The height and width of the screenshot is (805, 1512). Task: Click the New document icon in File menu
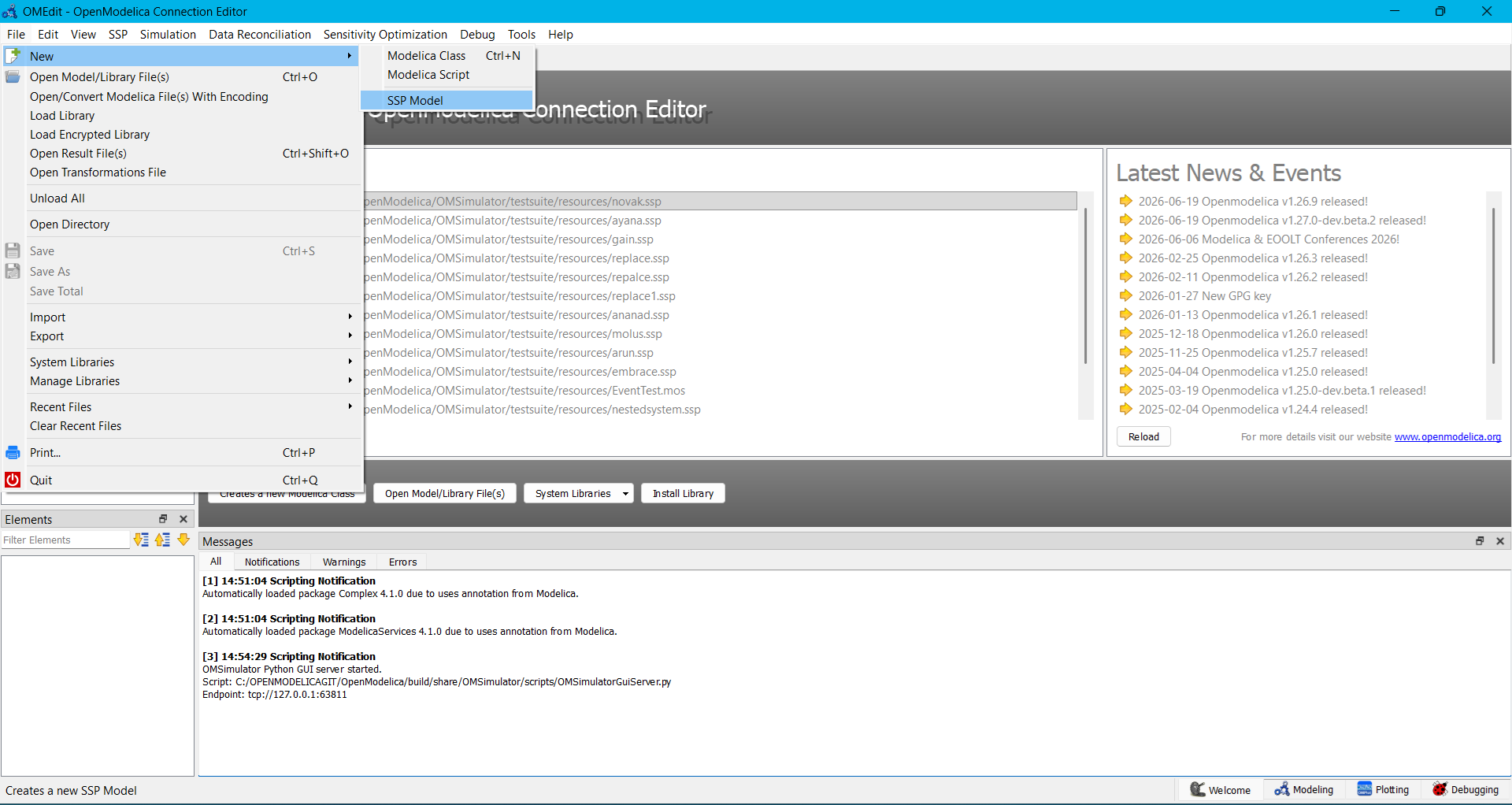pyautogui.click(x=13, y=56)
